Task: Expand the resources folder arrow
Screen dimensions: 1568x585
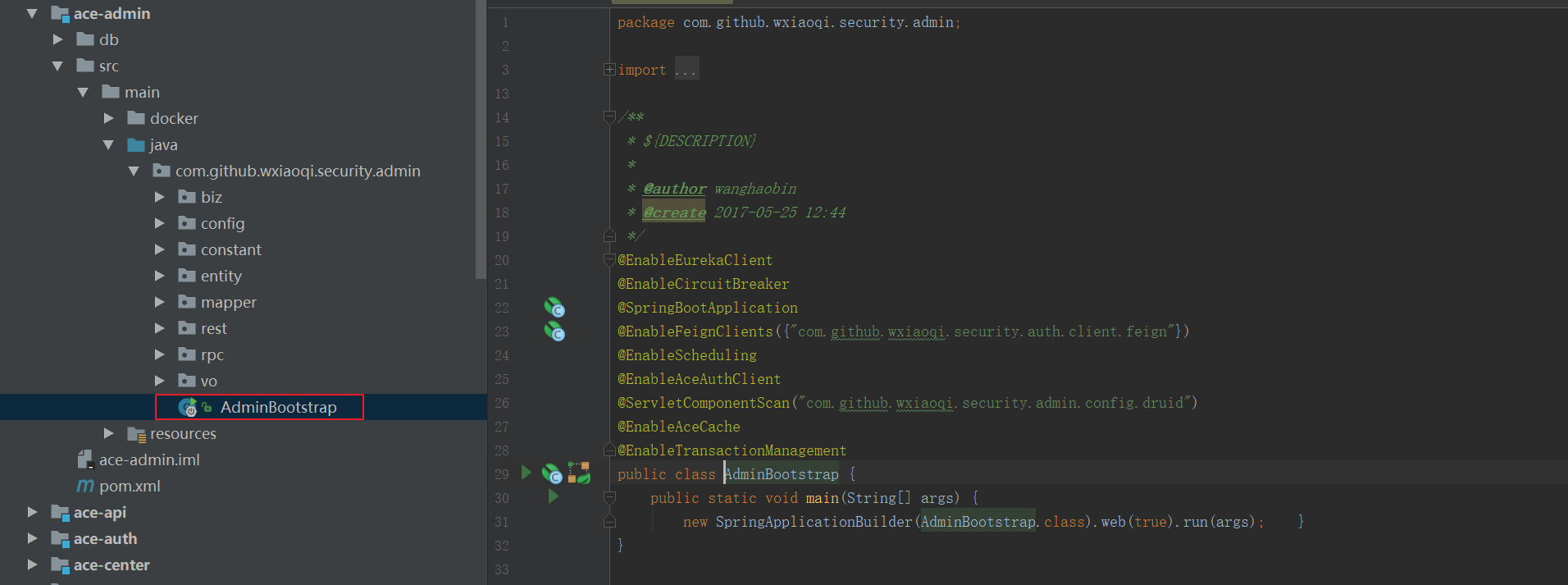Action: point(108,433)
